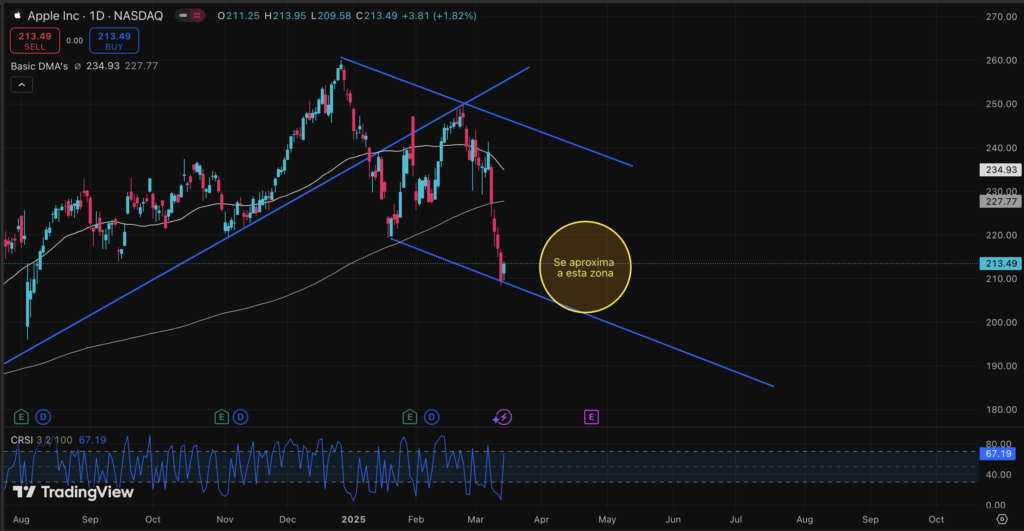Click the purple lightning event icon in March

(504, 416)
